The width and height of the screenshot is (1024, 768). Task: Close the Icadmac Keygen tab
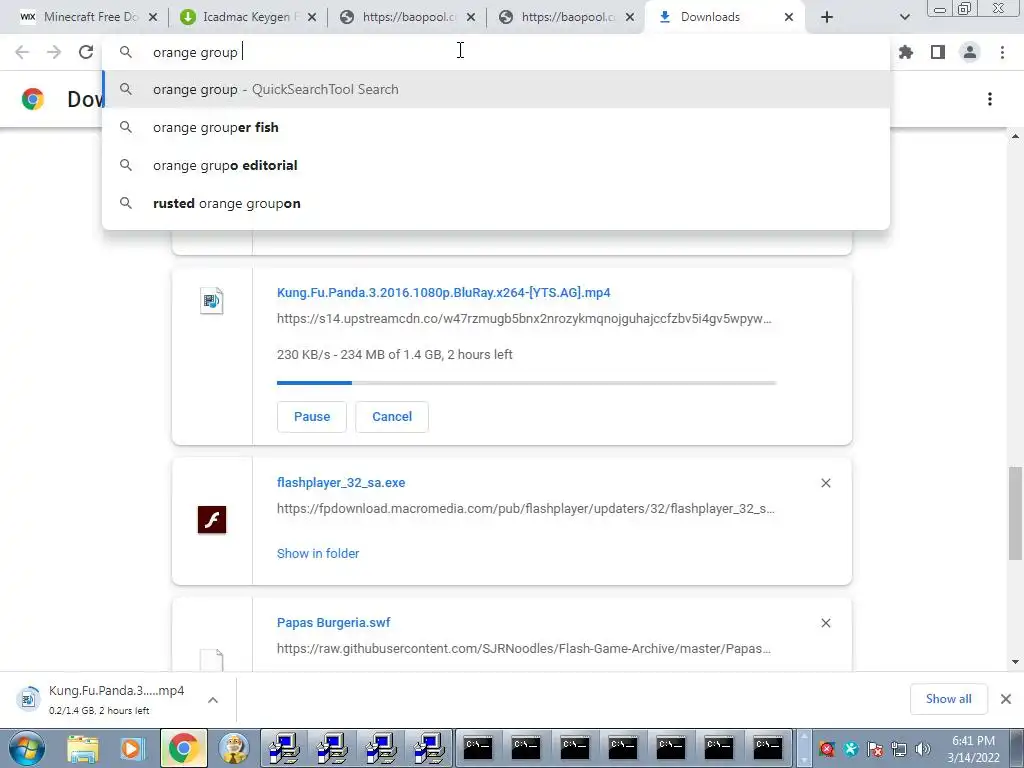(x=312, y=18)
